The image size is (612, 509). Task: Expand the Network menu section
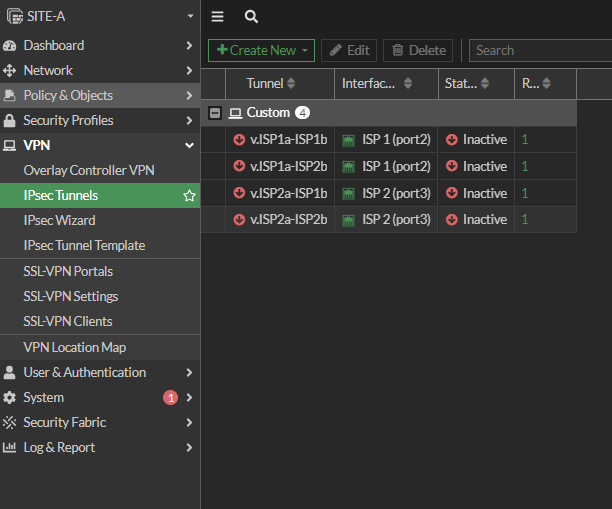click(x=189, y=71)
